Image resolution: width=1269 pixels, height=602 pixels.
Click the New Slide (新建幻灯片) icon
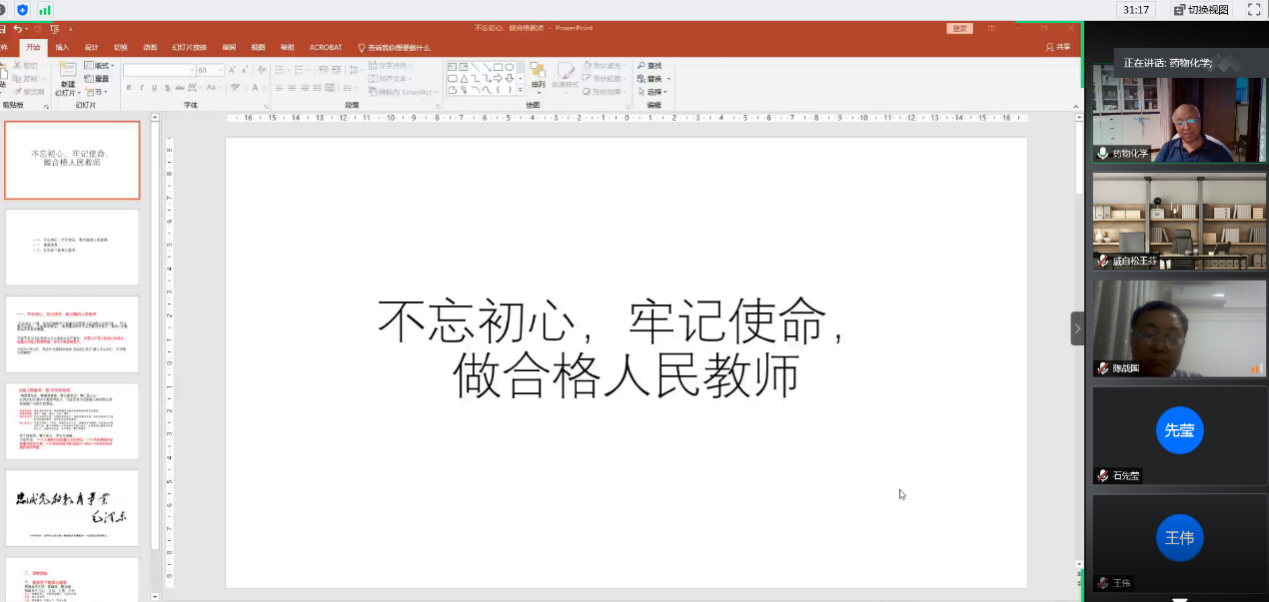point(67,72)
